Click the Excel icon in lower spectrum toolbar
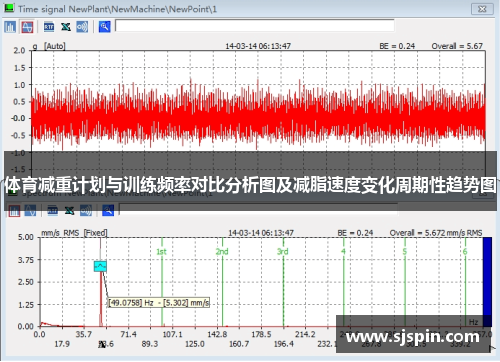Screen dimensions: 500x362 [x=69, y=211]
